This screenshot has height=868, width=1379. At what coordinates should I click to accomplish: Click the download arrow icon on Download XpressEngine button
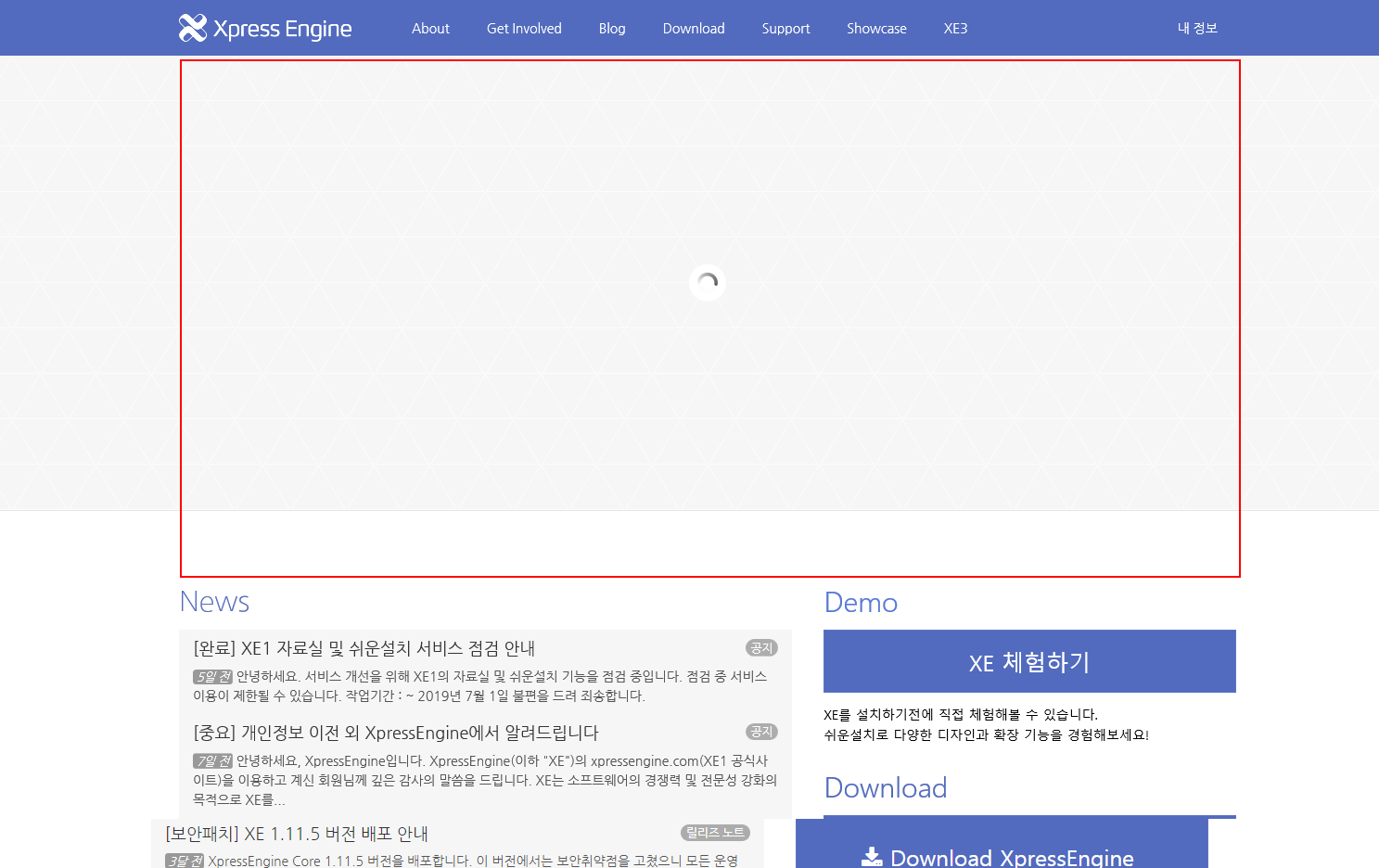871,857
